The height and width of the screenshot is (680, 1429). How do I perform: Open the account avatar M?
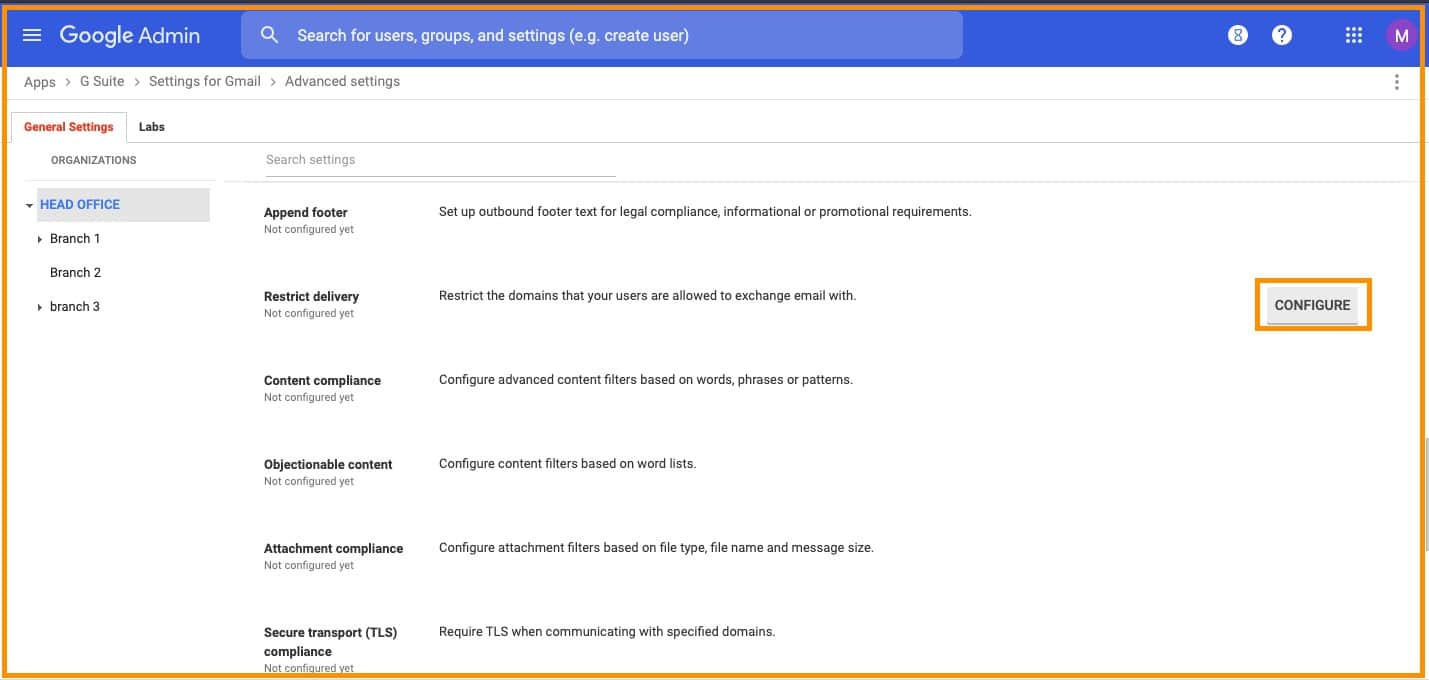tap(1401, 35)
